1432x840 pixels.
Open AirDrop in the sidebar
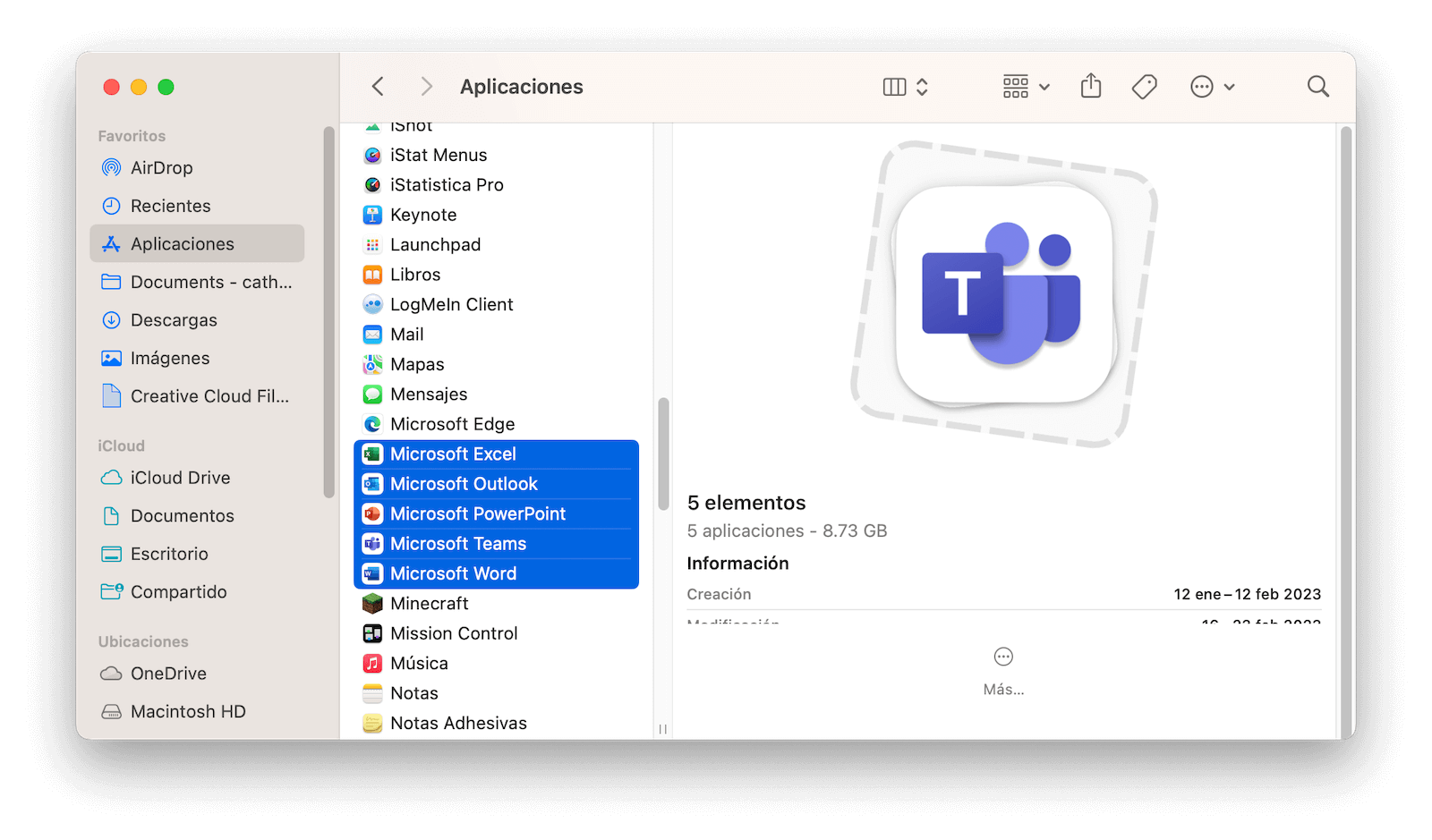(x=197, y=168)
